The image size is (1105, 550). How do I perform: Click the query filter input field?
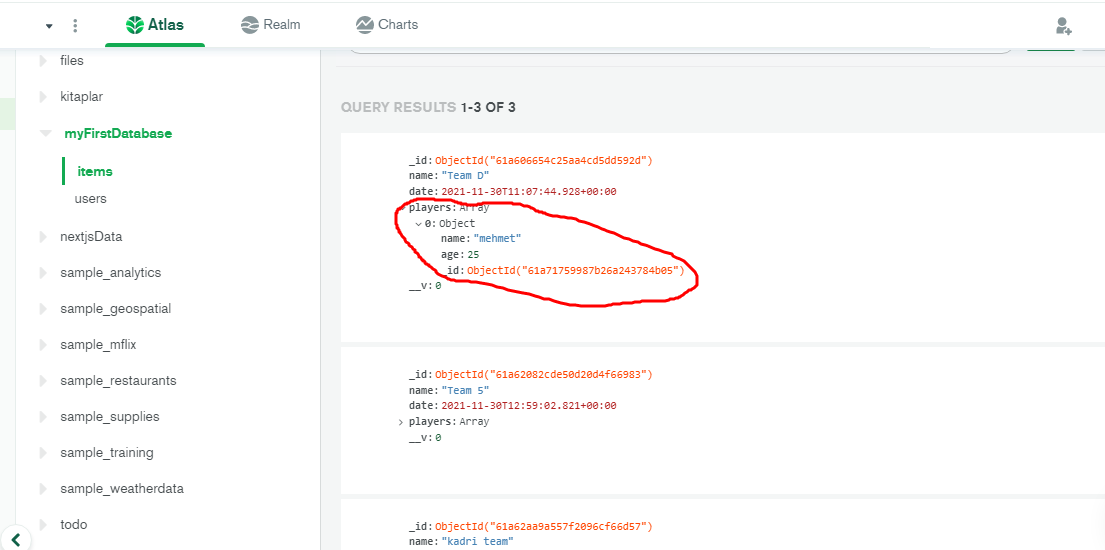coord(680,50)
